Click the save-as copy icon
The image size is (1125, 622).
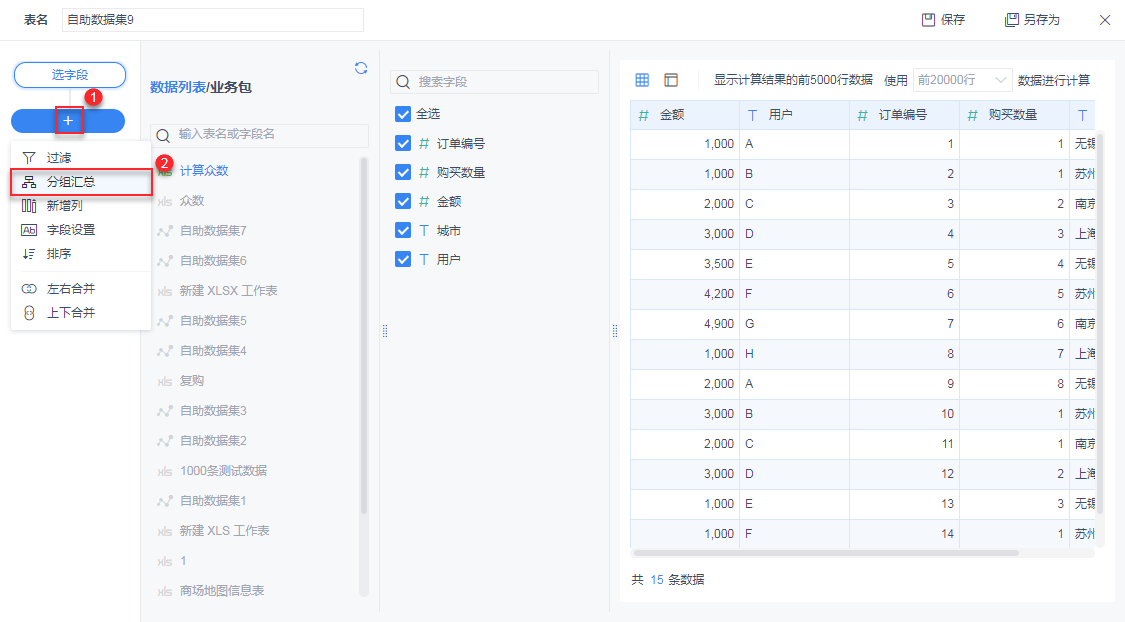[x=1012, y=19]
